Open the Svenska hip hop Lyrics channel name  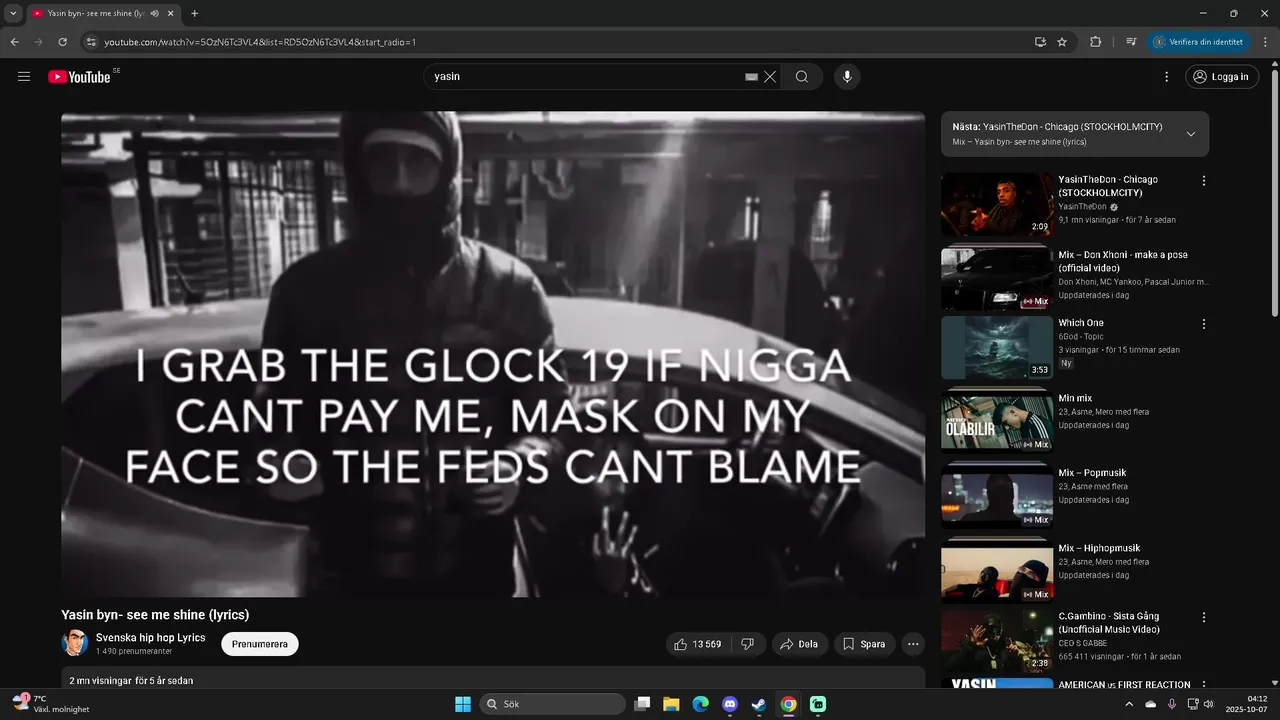(150, 637)
